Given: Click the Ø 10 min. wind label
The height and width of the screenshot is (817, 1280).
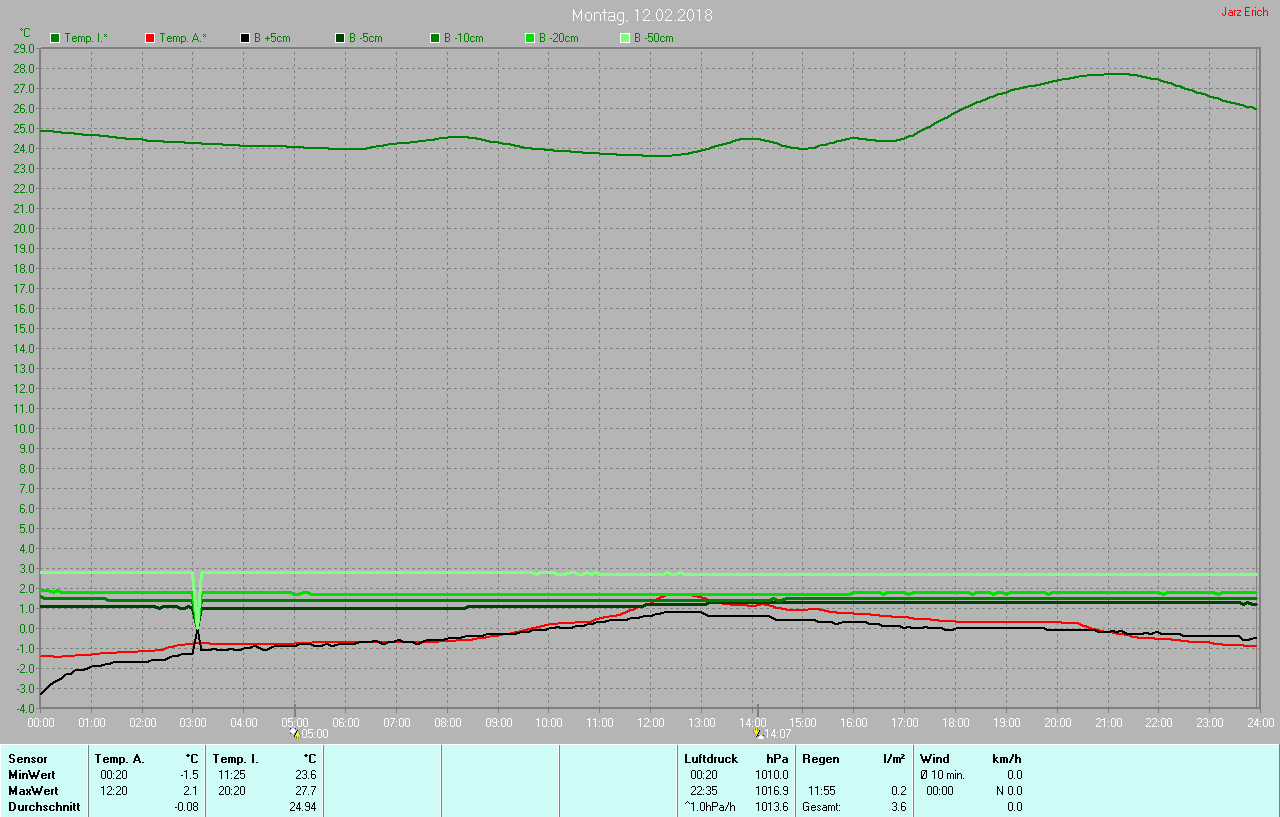Looking at the screenshot, I should pos(942,775).
